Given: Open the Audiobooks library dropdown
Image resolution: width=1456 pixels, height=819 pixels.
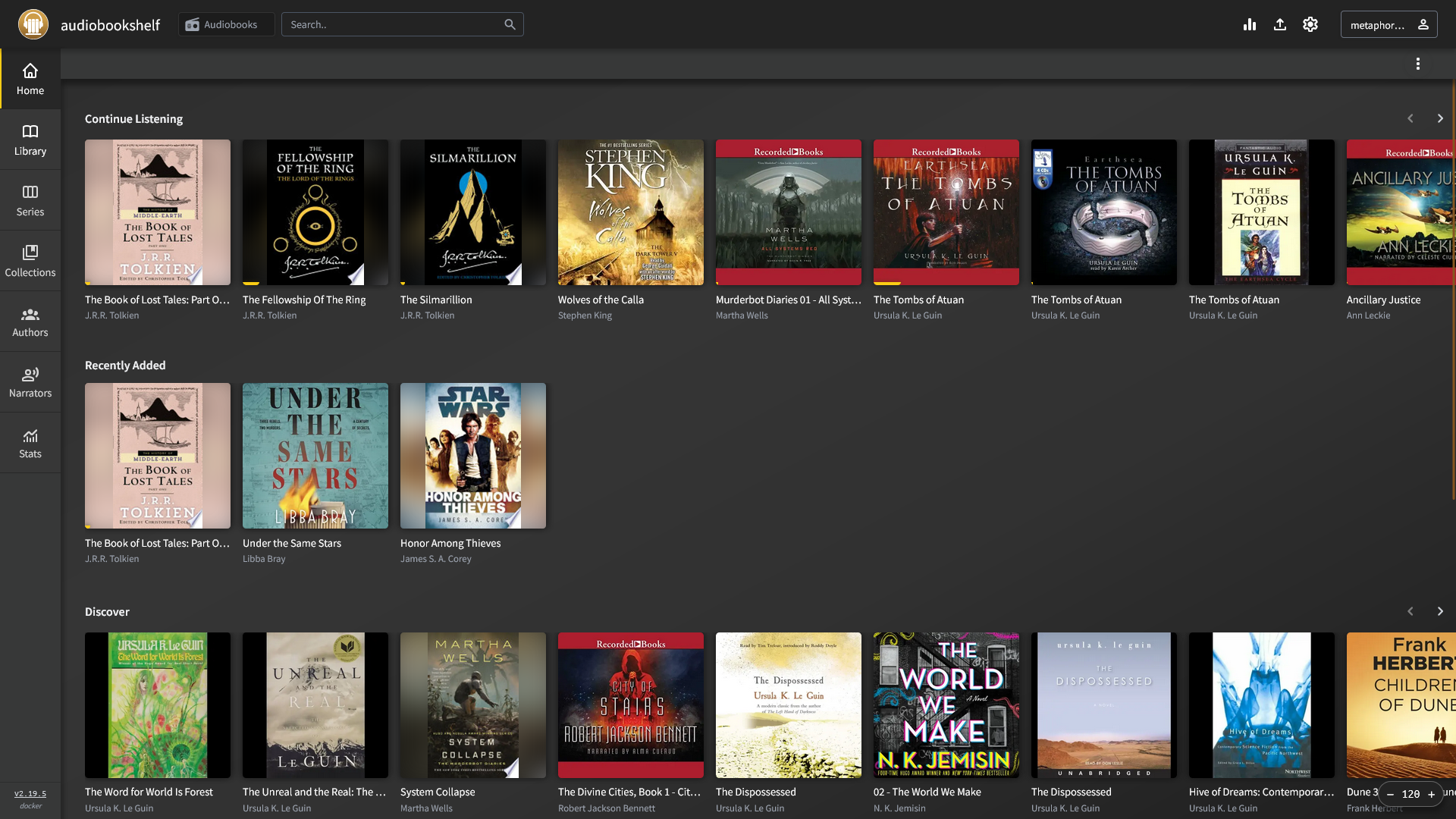Looking at the screenshot, I should coord(226,24).
